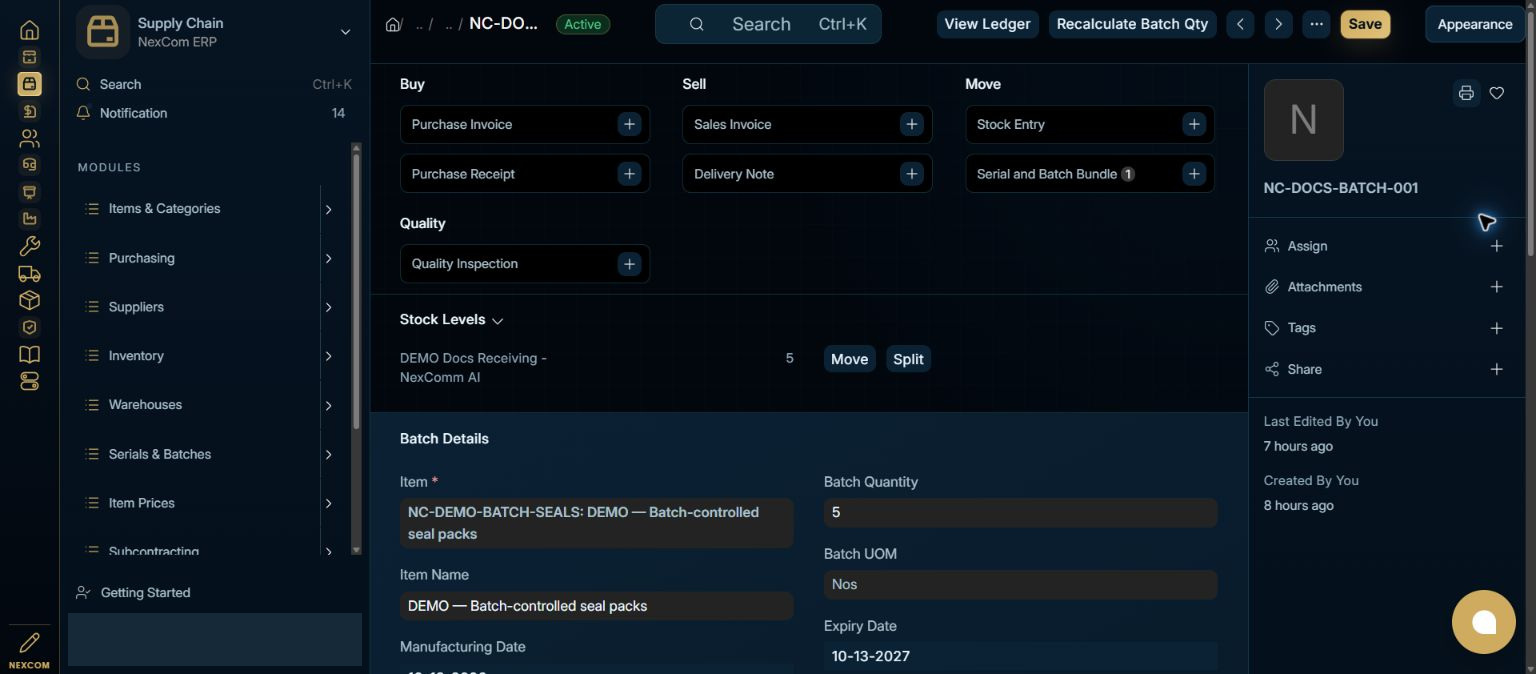Click the Batch UOM field
Screen dimensions: 1536x674
point(1020,584)
